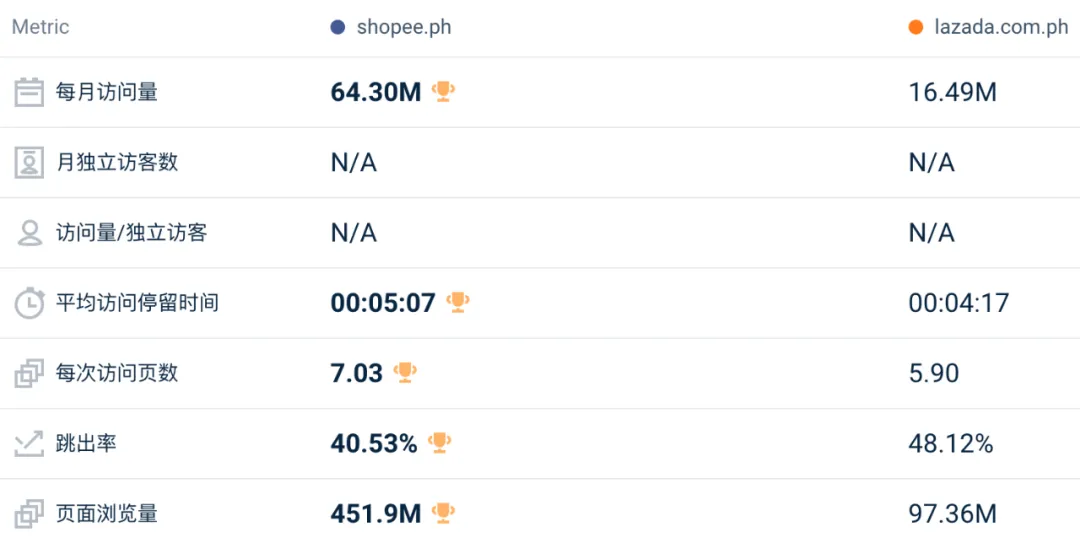Click shopee.ph N/A in 月独立访客数 row
This screenshot has height=537, width=1080.
pos(354,163)
